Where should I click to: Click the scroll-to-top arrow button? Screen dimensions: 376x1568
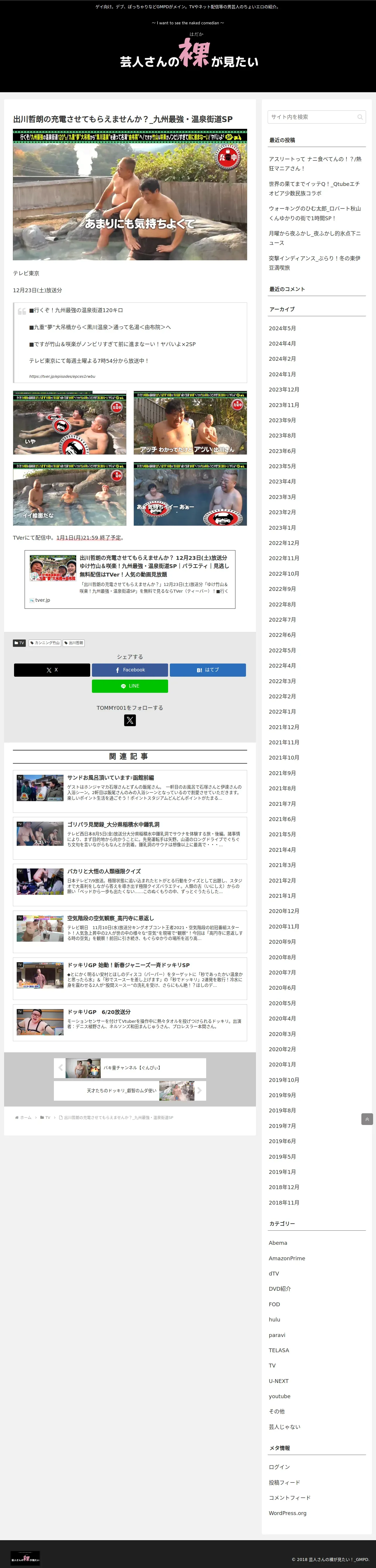(x=367, y=1119)
